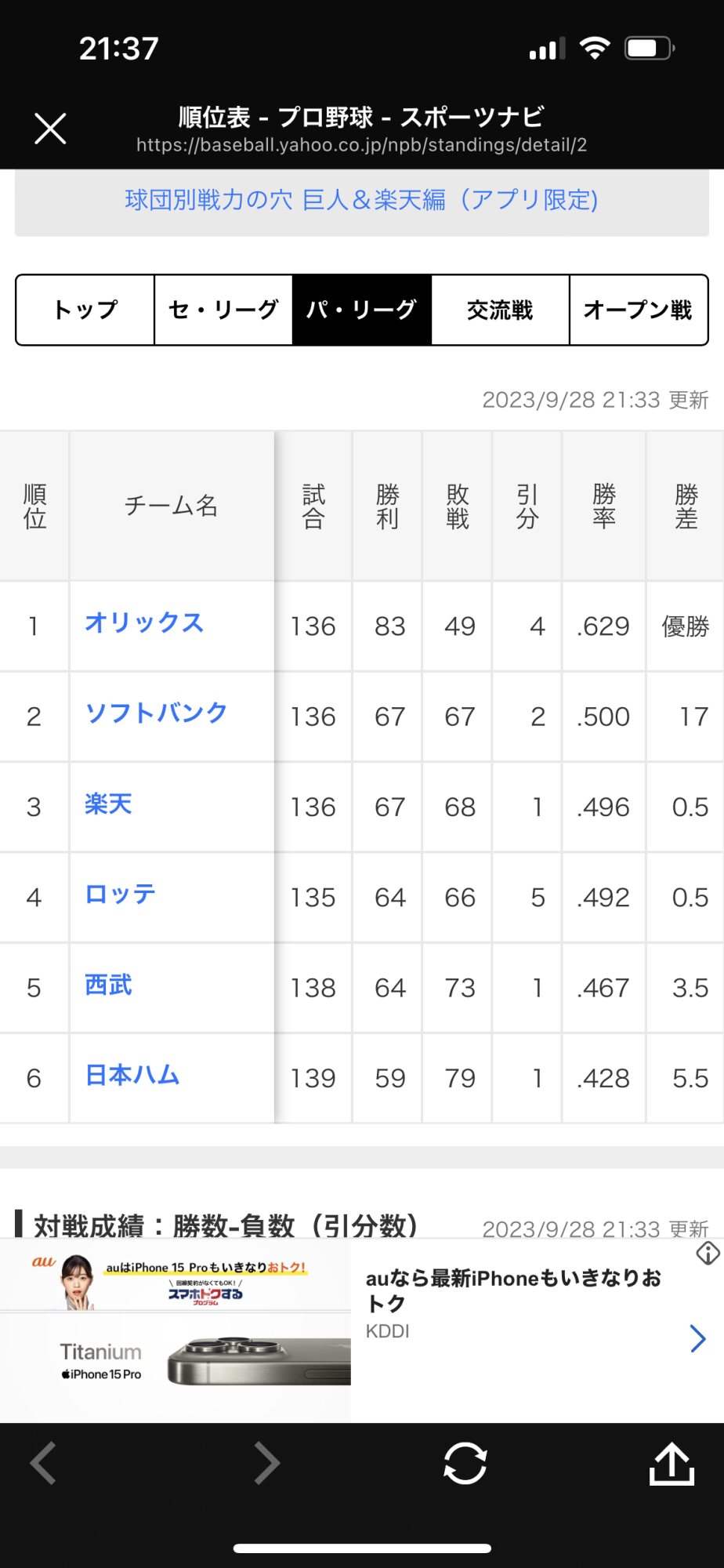724x1568 pixels.
Task: Close the in-app browser with X
Action: click(51, 129)
